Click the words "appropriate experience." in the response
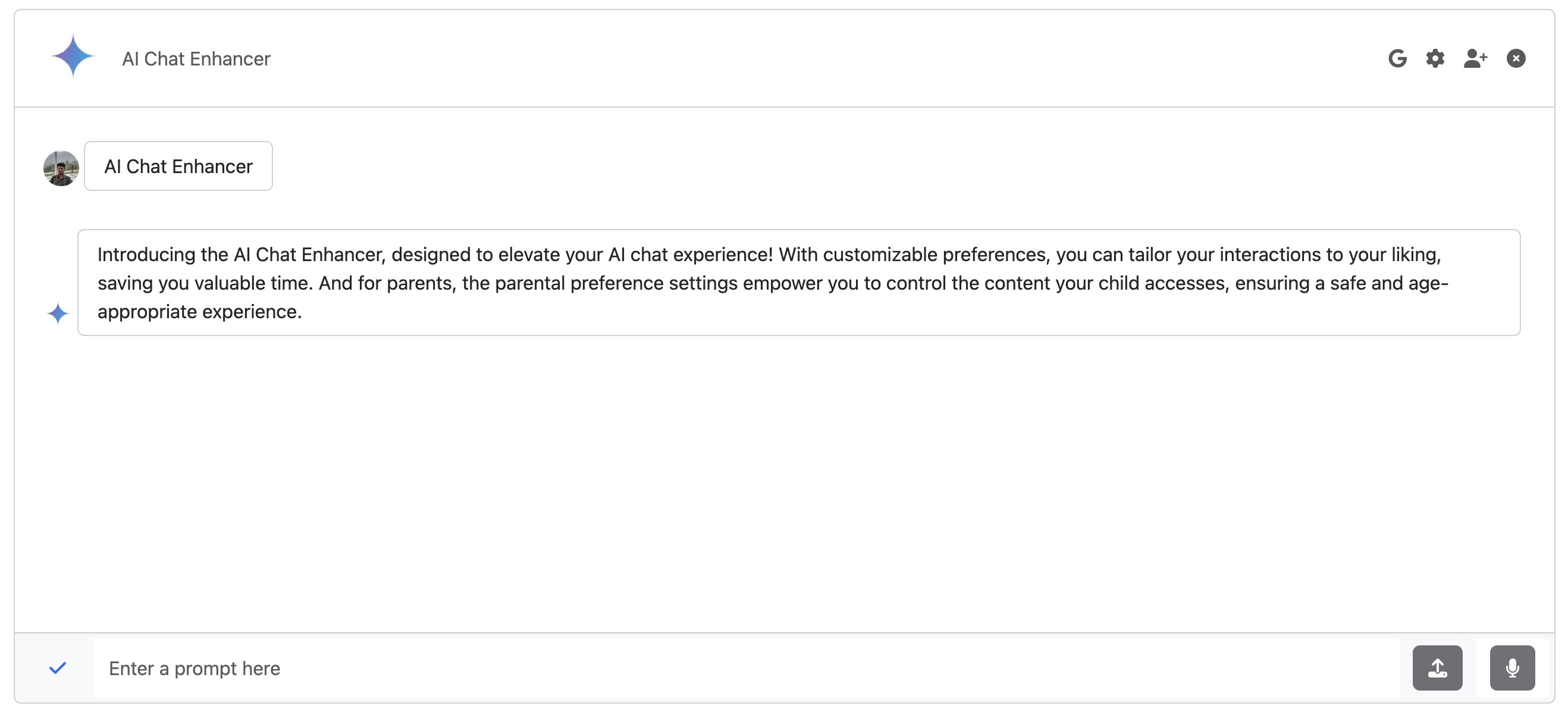 pyautogui.click(x=200, y=312)
